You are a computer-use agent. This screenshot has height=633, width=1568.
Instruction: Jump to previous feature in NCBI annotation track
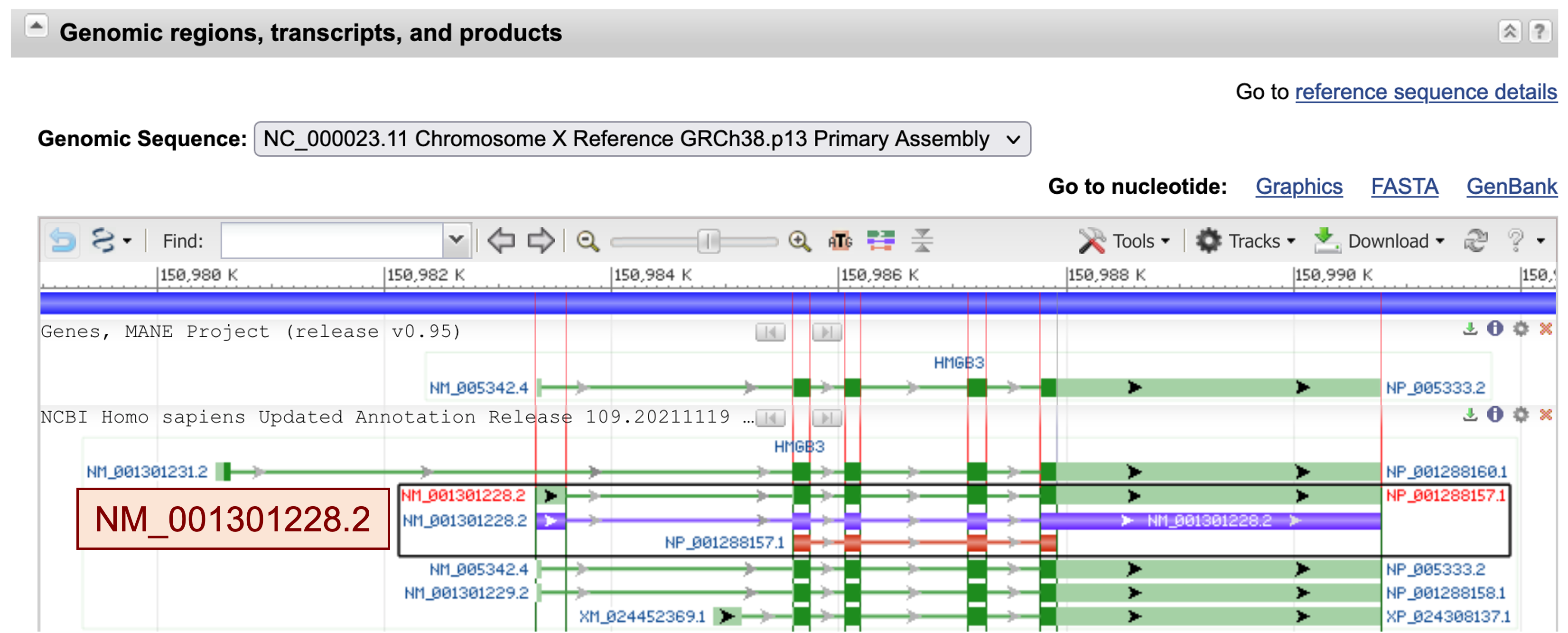(x=770, y=418)
